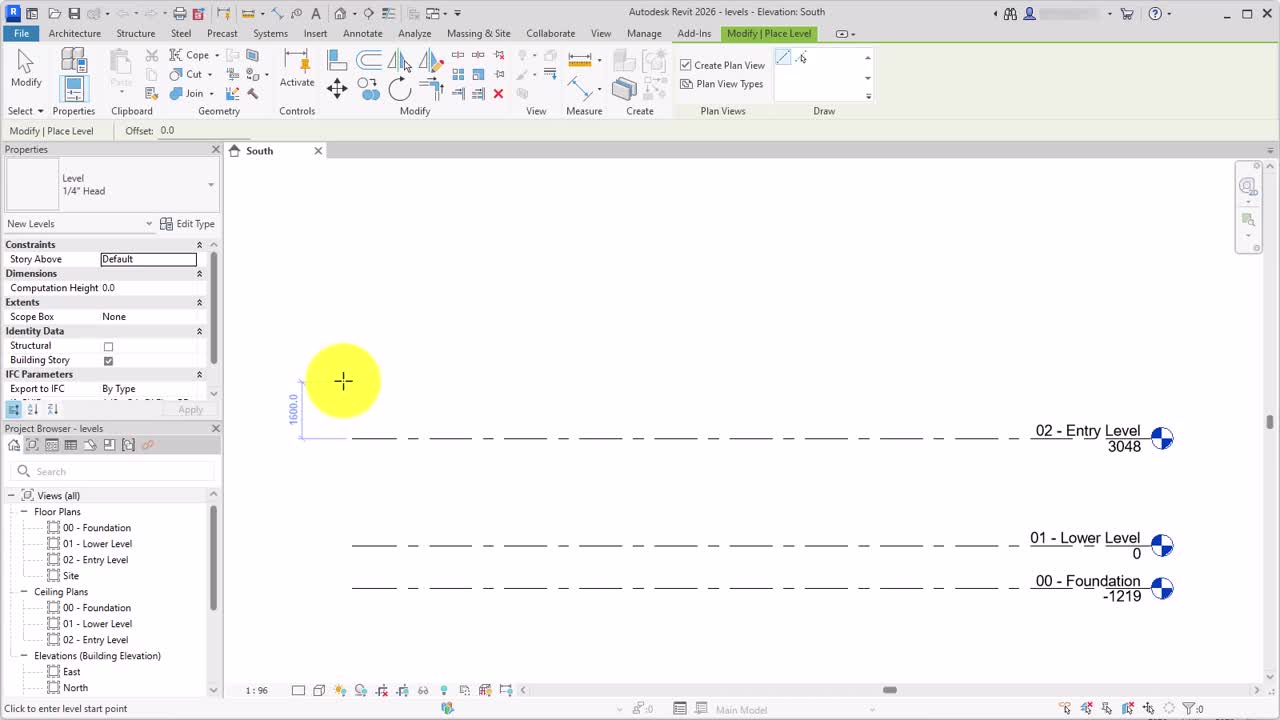This screenshot has width=1280, height=720.
Task: Select the Align tool
Action: 337,60
